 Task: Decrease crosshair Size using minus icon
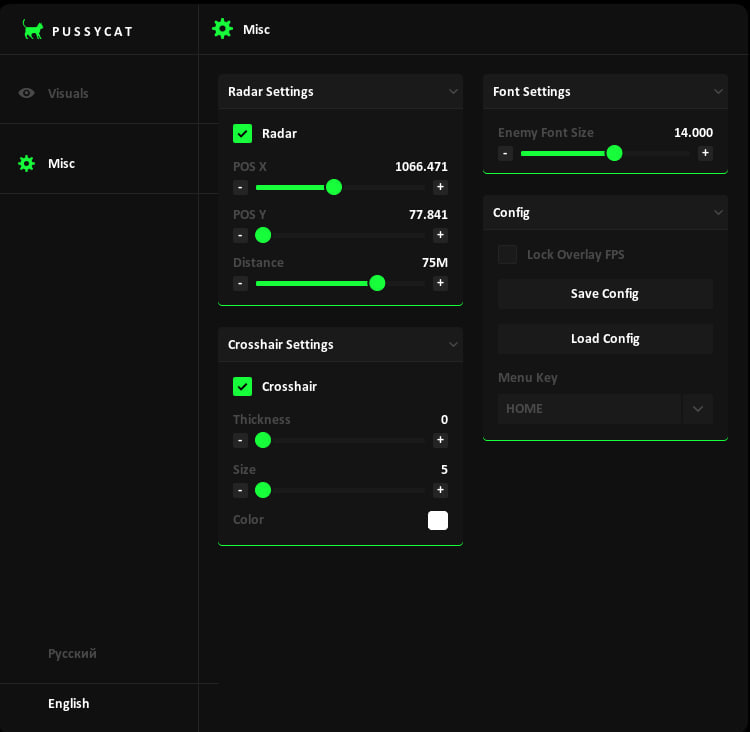[x=240, y=490]
